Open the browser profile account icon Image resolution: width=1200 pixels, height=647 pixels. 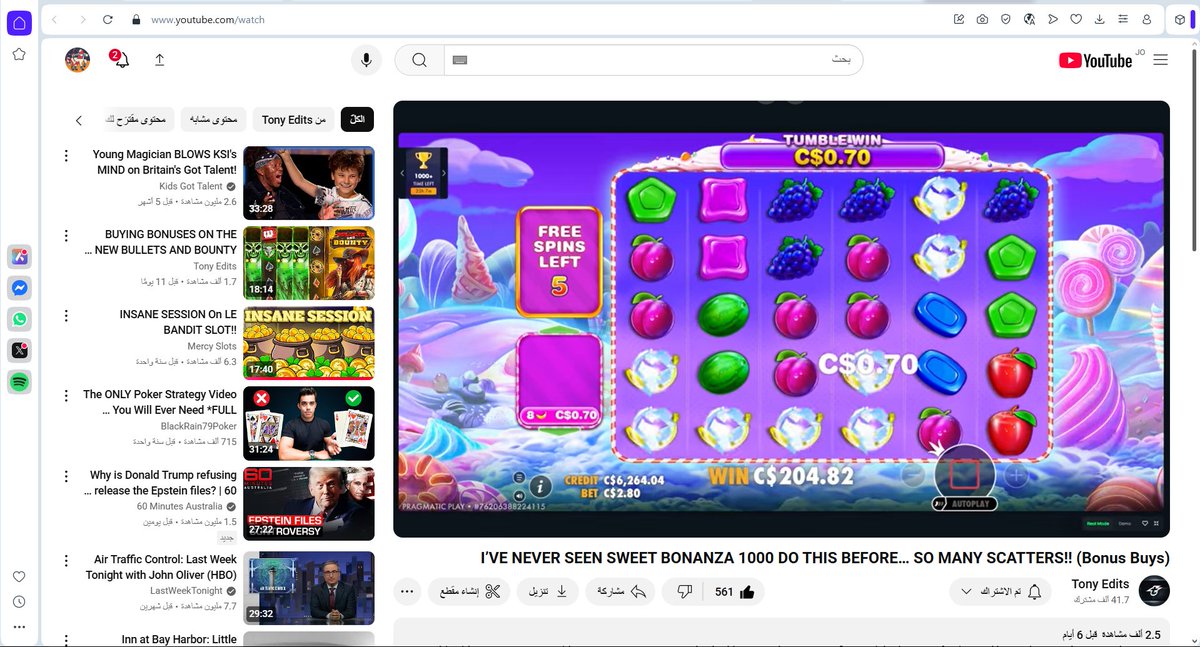[1147, 19]
